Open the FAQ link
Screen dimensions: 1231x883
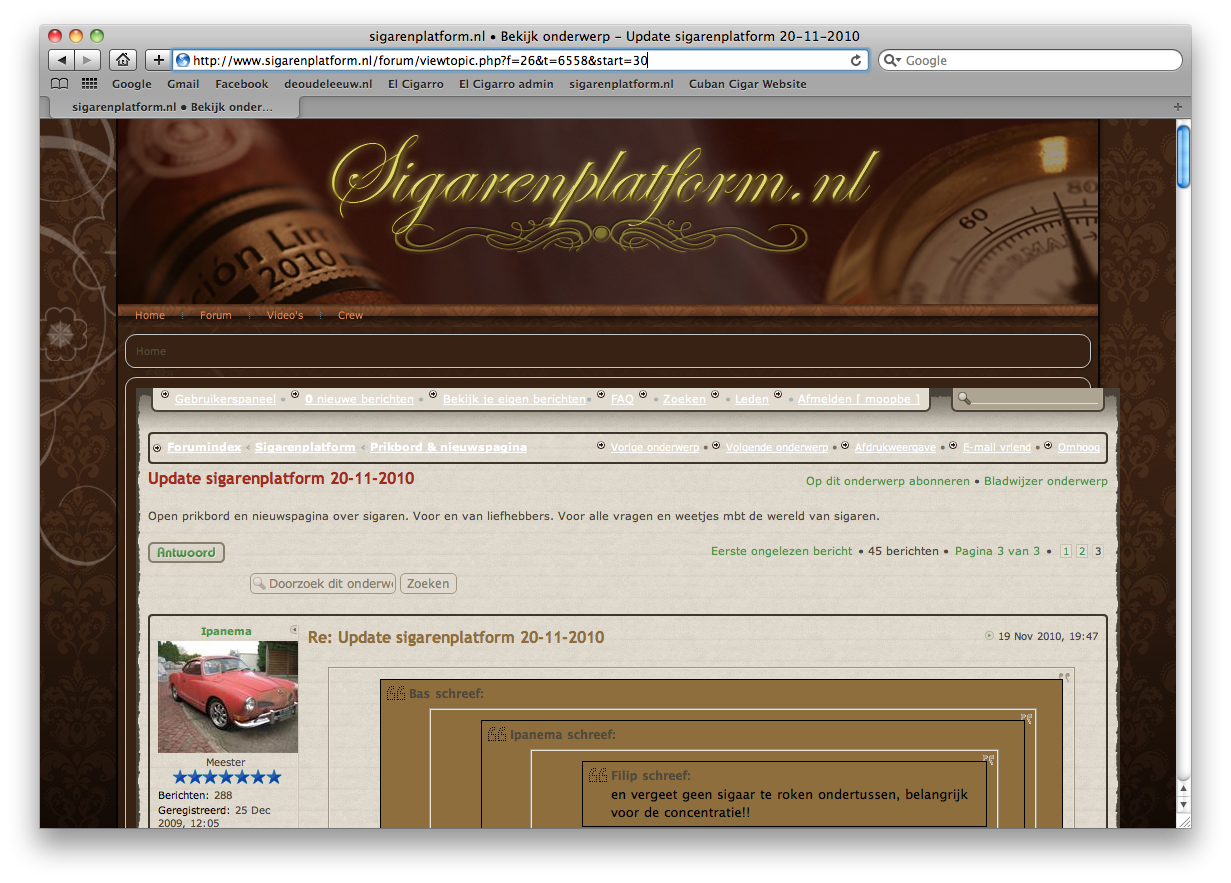point(622,399)
